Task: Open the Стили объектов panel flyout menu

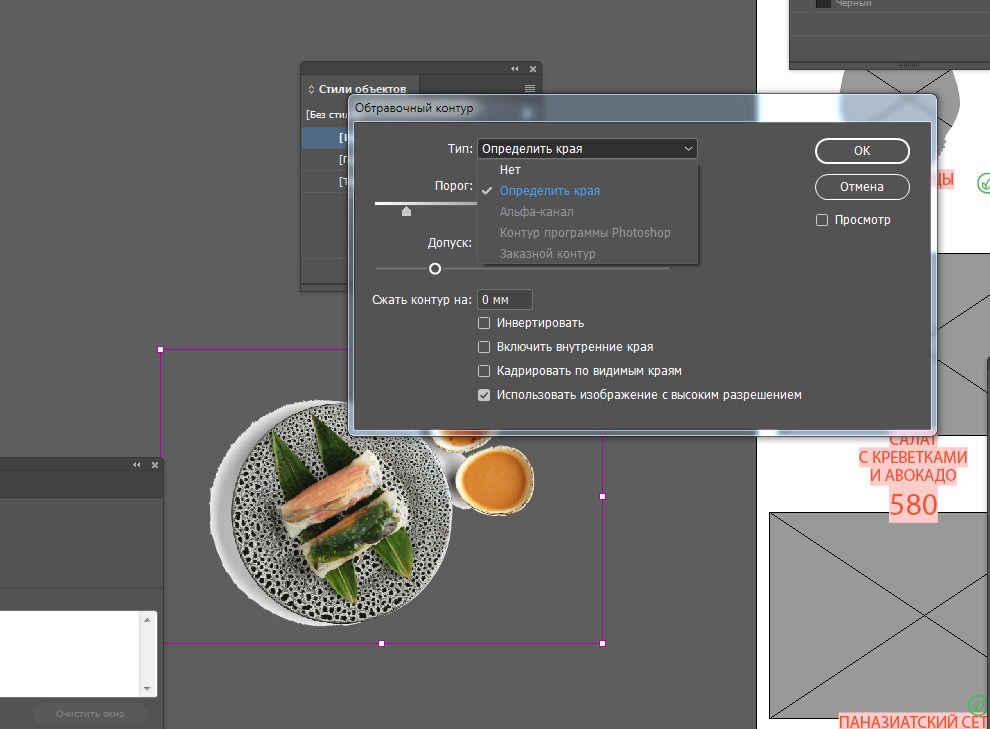Action: pyautogui.click(x=530, y=89)
